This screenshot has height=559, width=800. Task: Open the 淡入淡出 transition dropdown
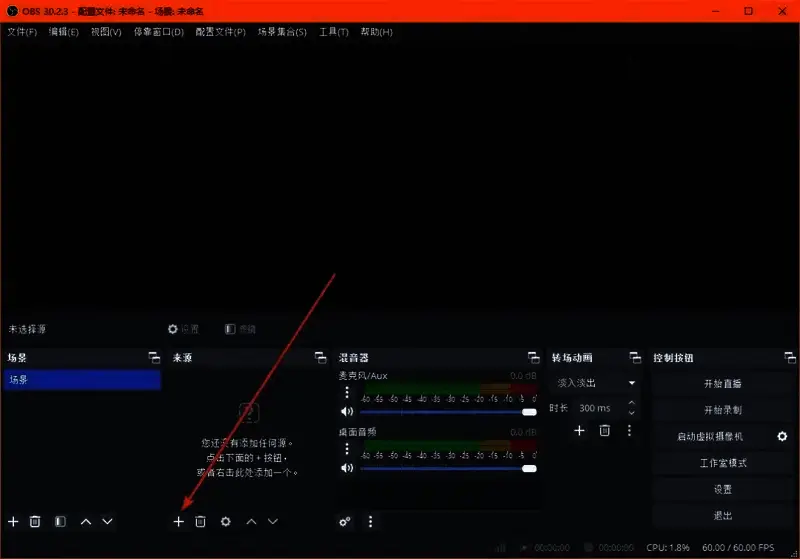[595, 383]
